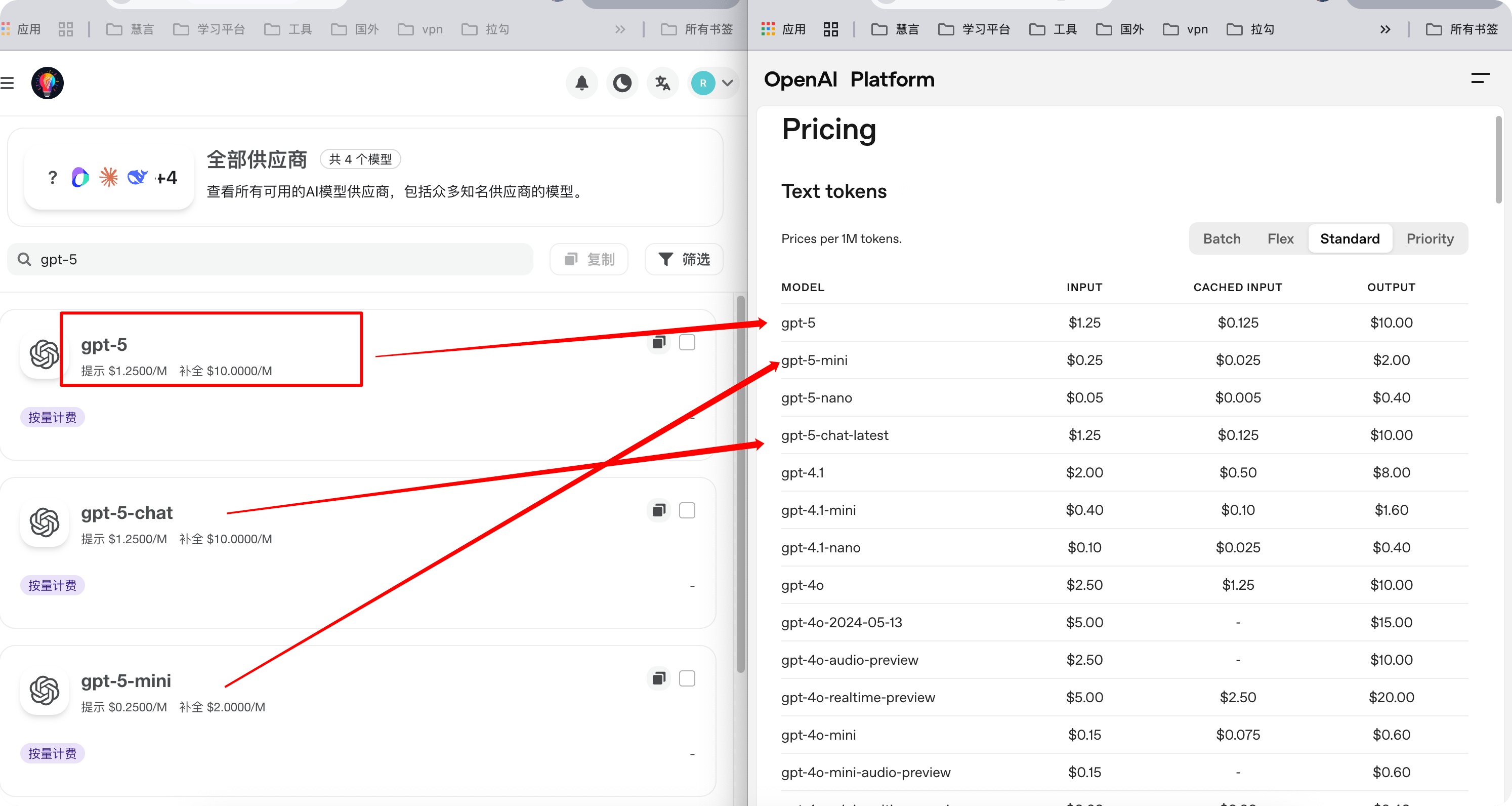Viewport: 1512px width, 806px height.
Task: Open the notifications bell
Action: click(x=581, y=83)
